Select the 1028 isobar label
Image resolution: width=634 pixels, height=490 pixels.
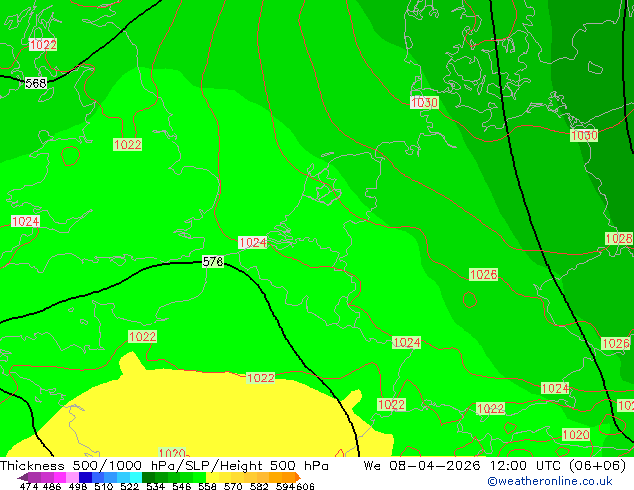619,239
